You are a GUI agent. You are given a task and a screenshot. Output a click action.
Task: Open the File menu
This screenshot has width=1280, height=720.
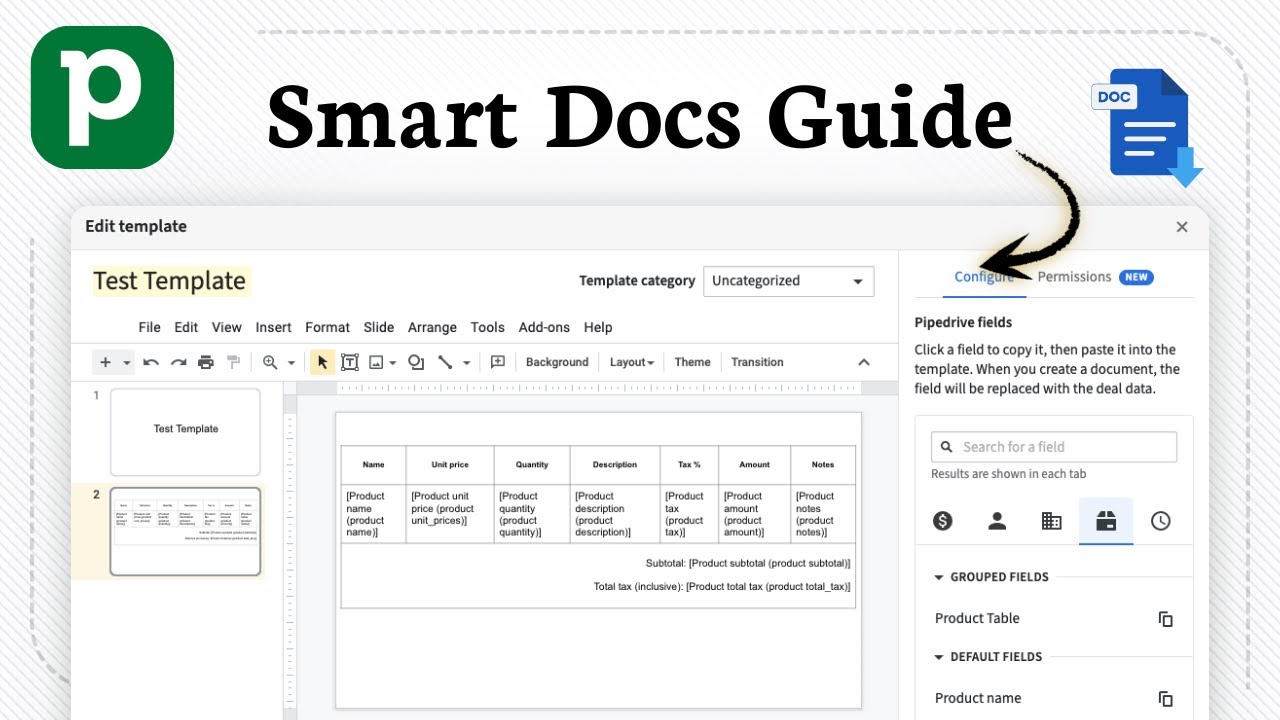pos(149,327)
